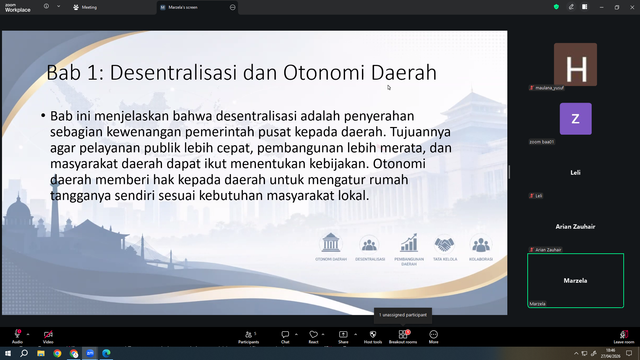Viewport: 640px width, 360px height.
Task: Click the shared slide title text
Action: pyautogui.click(x=241, y=73)
